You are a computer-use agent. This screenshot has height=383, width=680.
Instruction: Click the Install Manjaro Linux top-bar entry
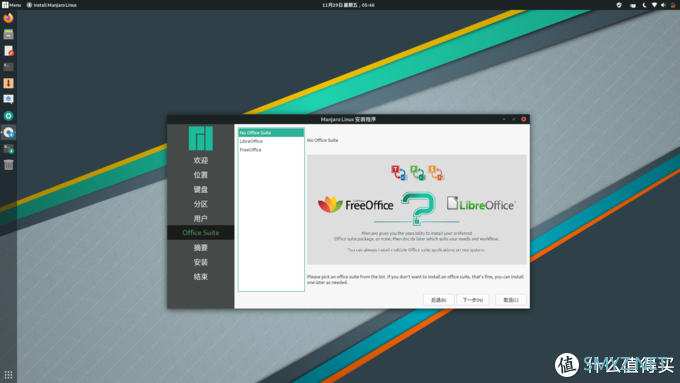pos(52,5)
